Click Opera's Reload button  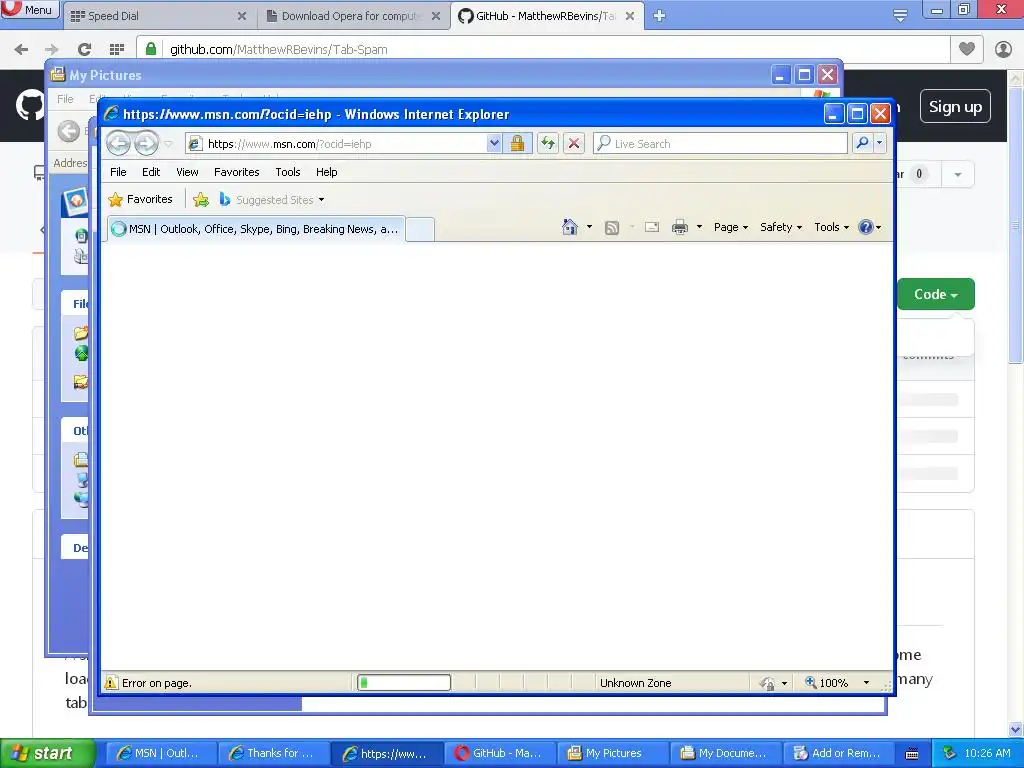tap(84, 49)
